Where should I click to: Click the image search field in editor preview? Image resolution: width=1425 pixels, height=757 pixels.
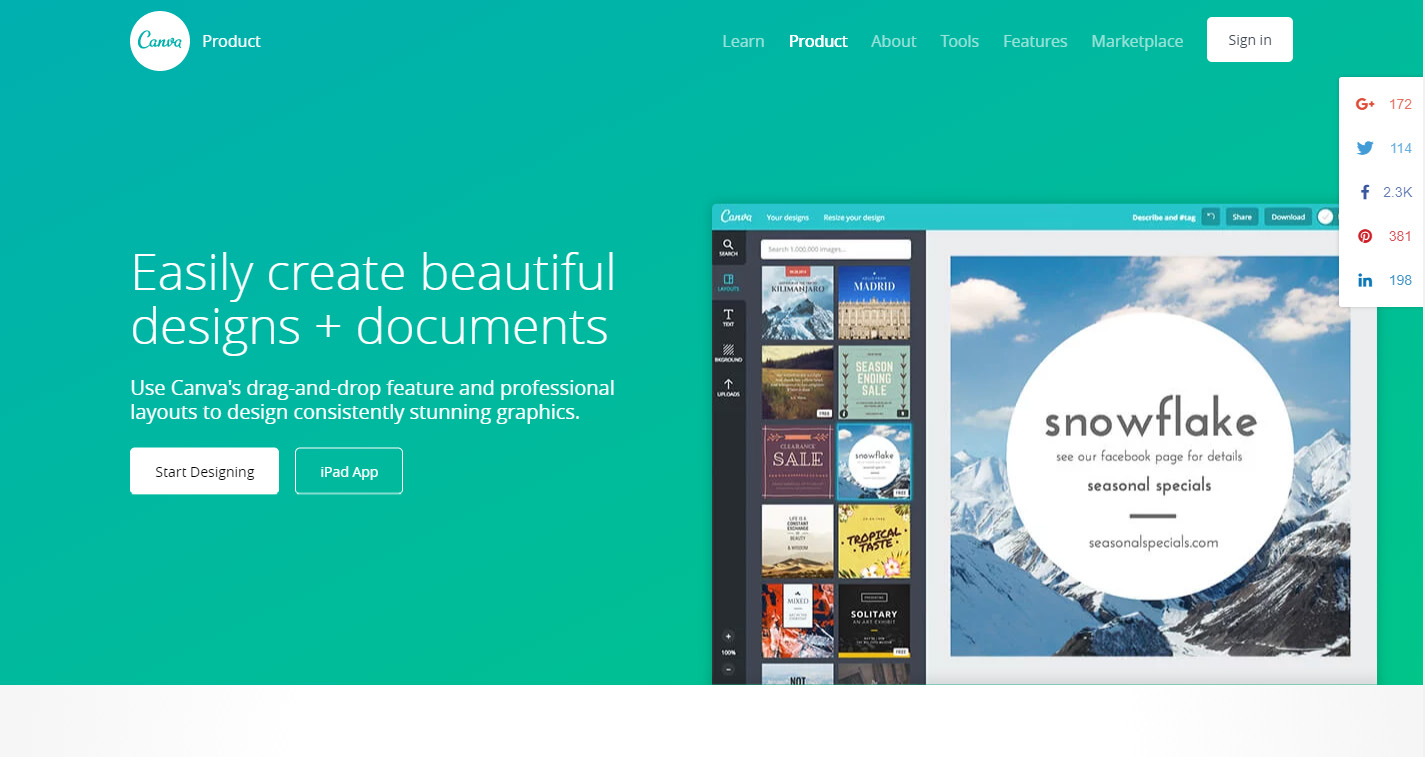pos(836,249)
